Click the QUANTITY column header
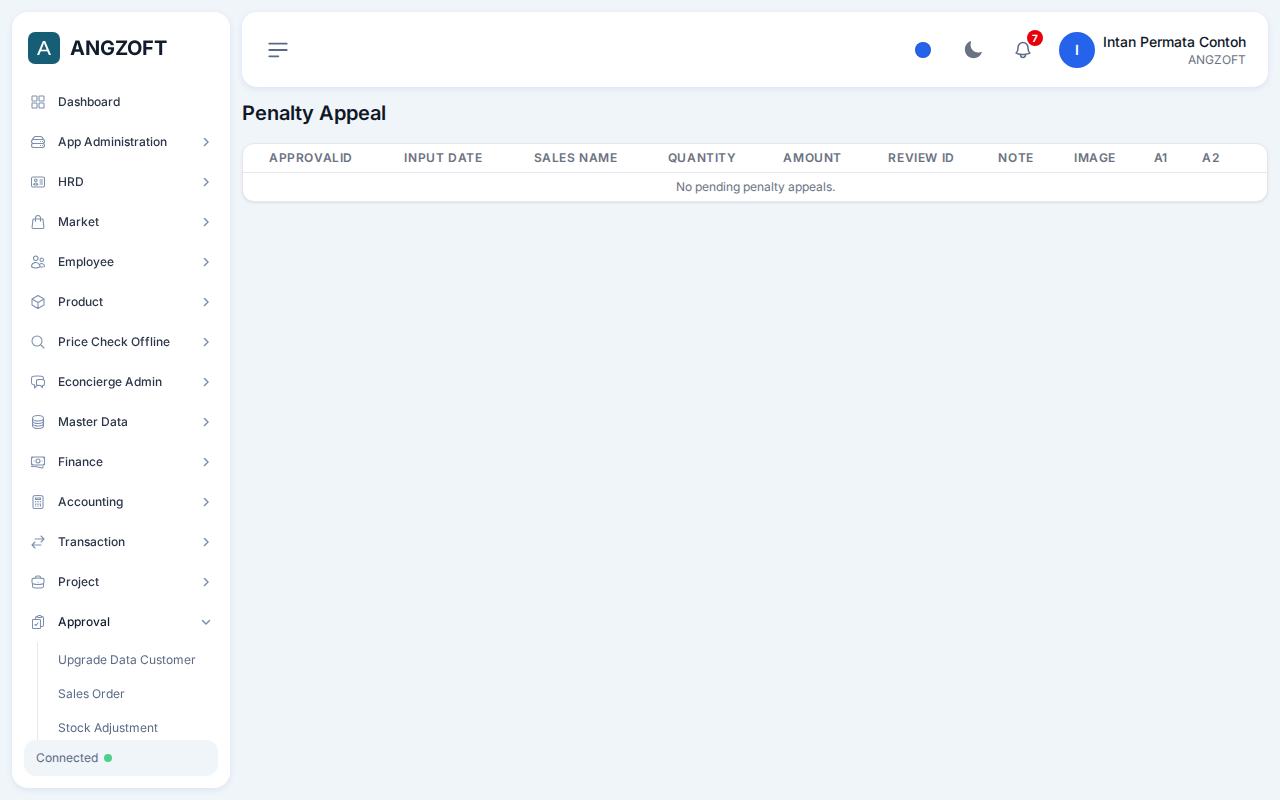 (702, 158)
